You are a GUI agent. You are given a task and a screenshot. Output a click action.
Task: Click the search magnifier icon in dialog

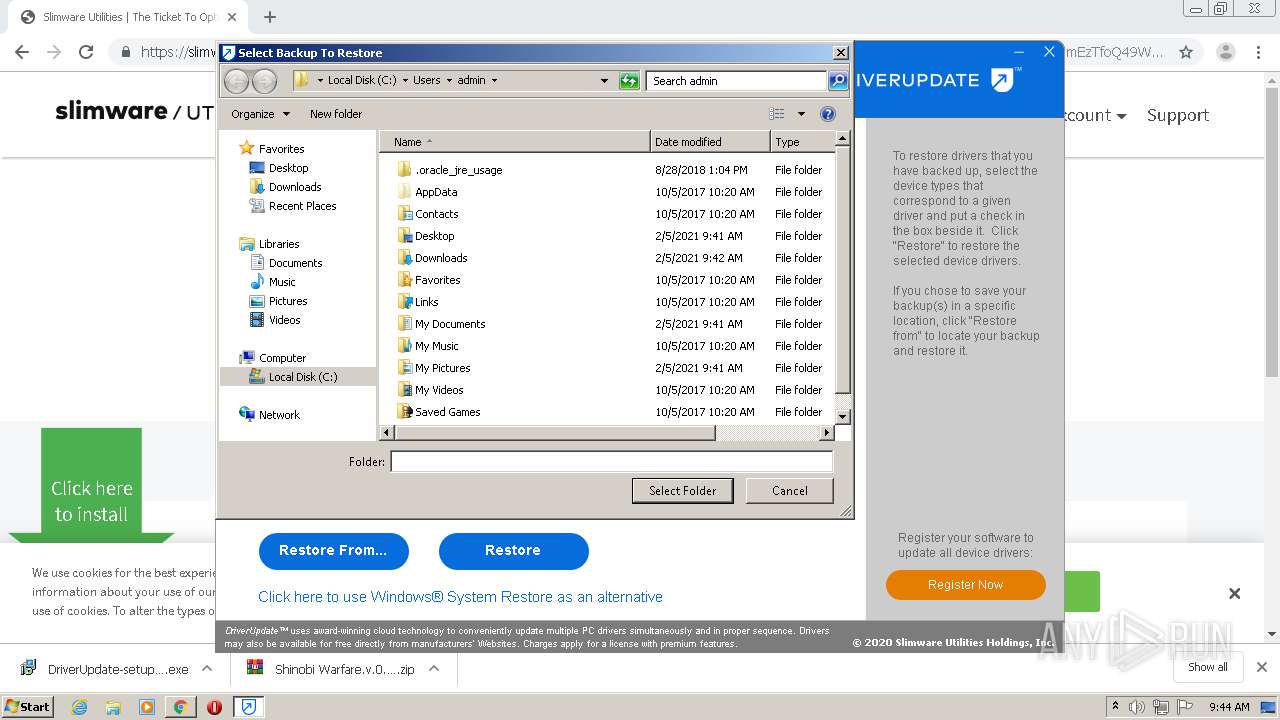(x=838, y=81)
